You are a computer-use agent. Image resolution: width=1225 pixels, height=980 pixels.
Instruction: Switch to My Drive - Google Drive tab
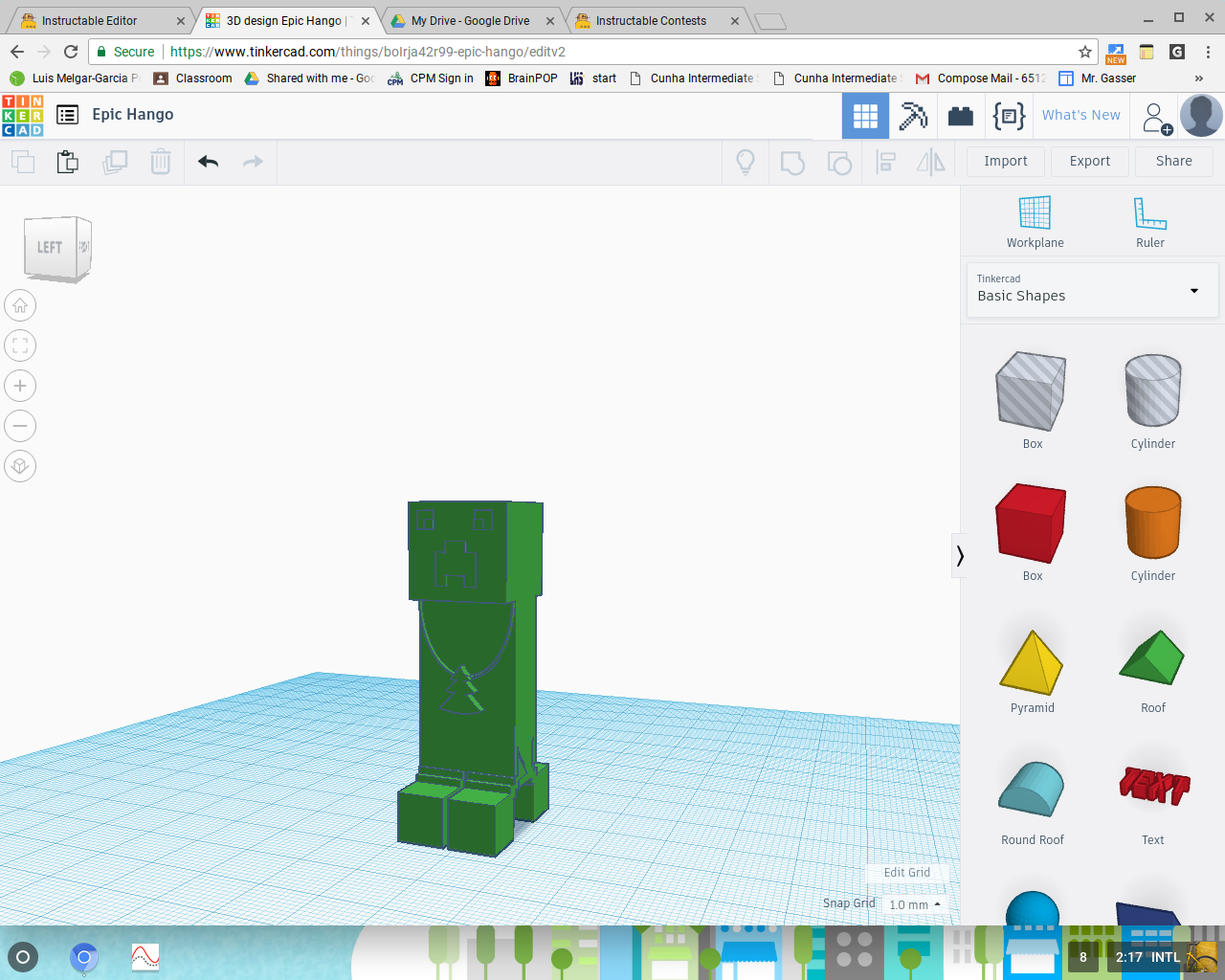click(473, 20)
